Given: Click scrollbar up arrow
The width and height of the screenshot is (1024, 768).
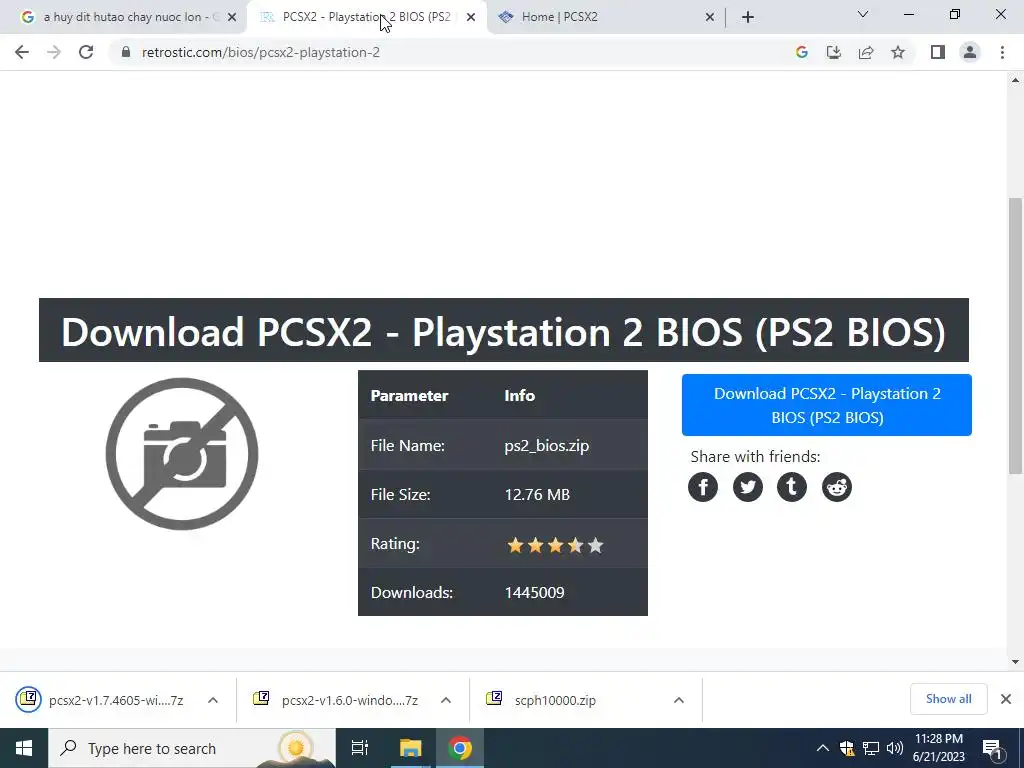Looking at the screenshot, I should (x=1016, y=80).
